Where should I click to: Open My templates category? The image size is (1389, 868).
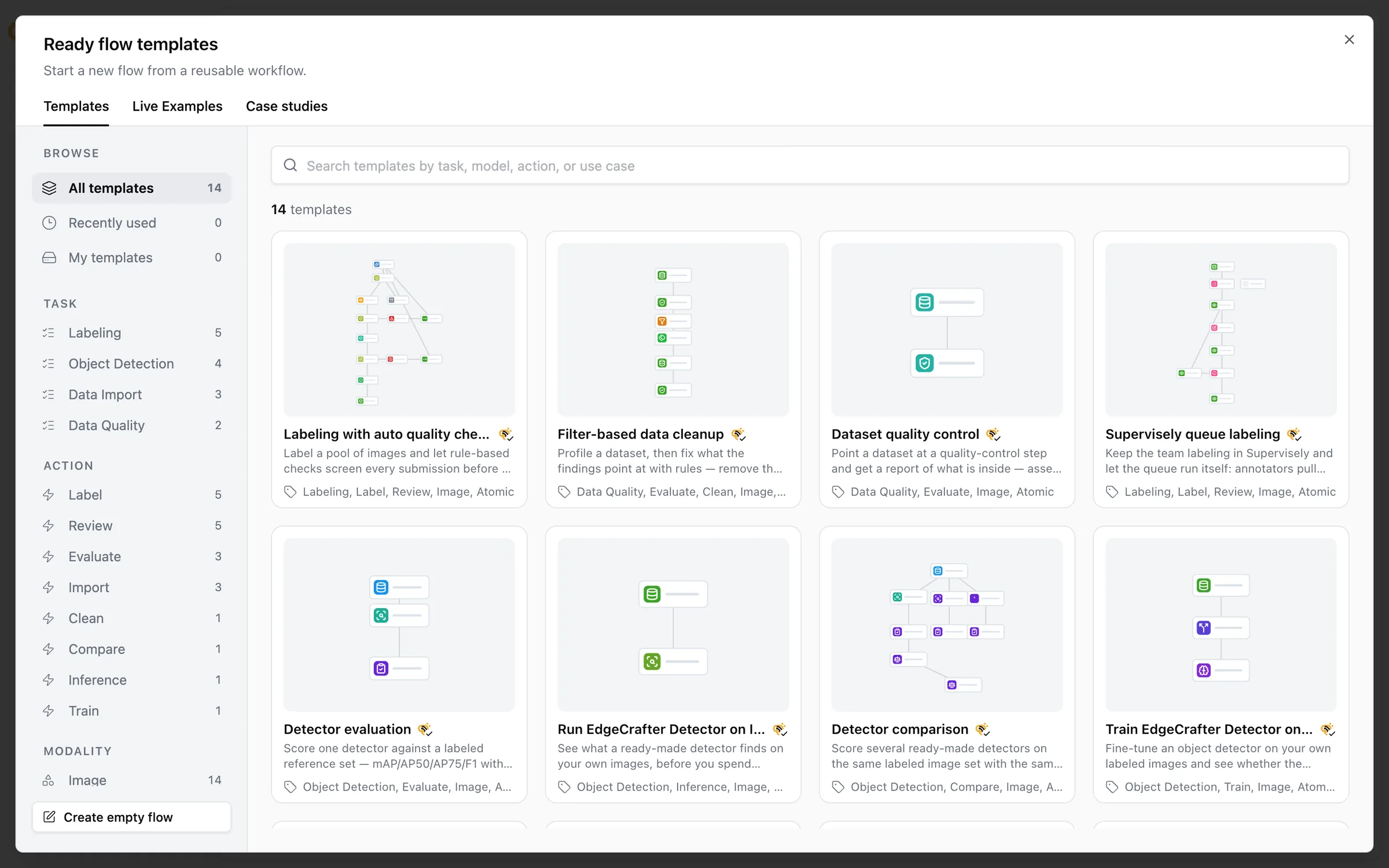[131, 258]
